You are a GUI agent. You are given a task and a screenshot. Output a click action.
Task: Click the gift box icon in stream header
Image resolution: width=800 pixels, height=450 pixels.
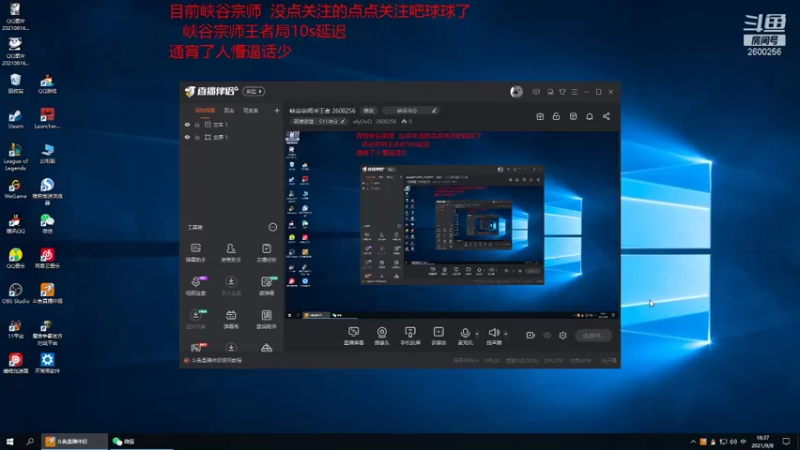point(540,116)
